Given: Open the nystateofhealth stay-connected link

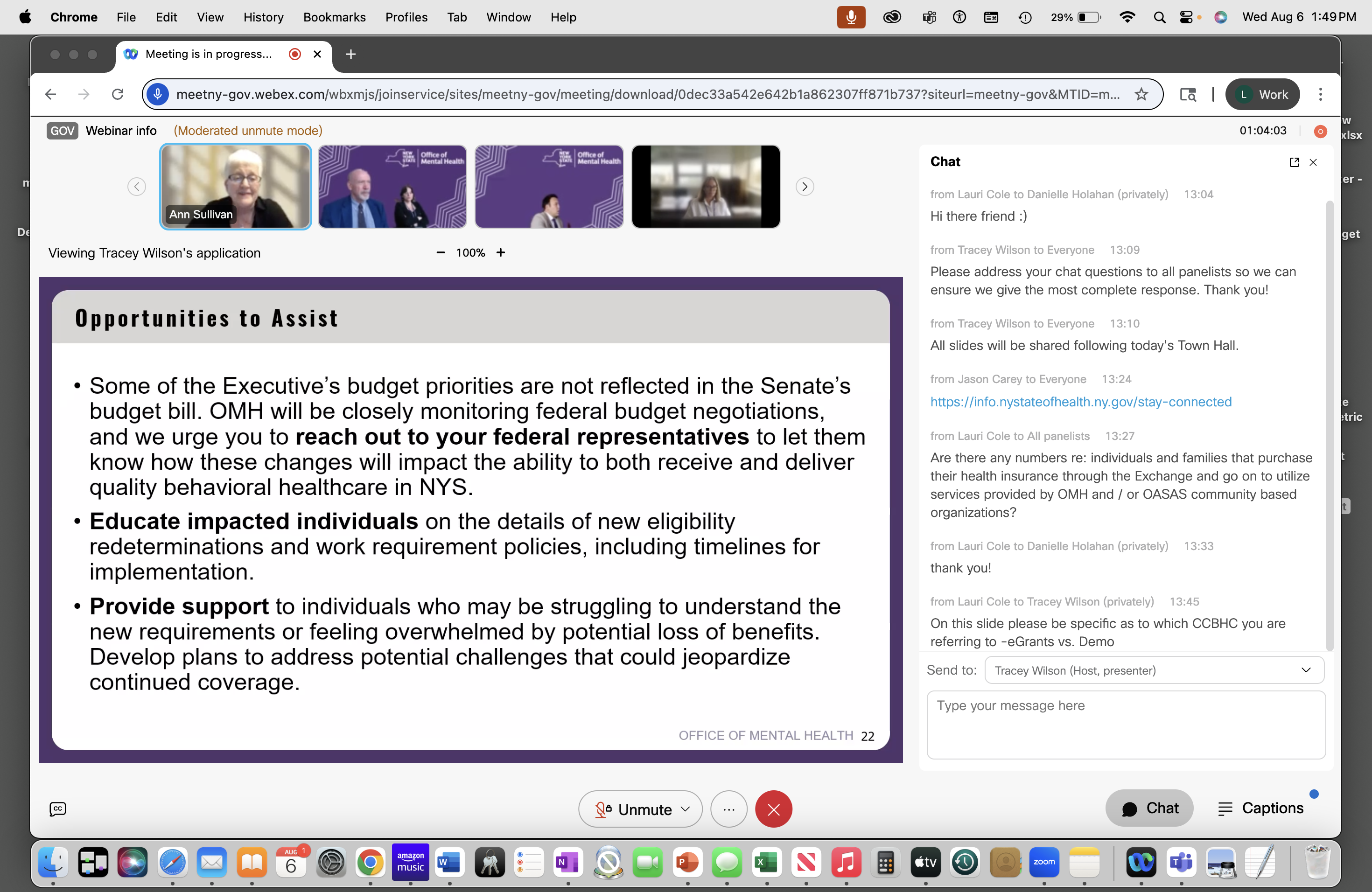Looking at the screenshot, I should [x=1080, y=402].
